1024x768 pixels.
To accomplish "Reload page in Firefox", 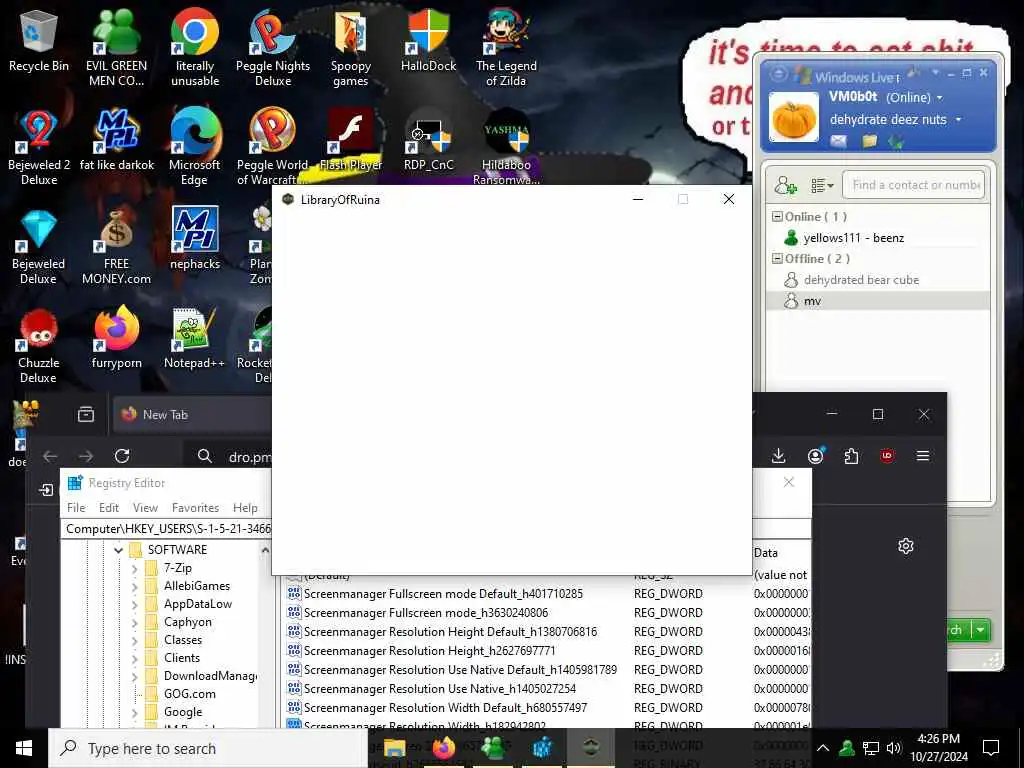I will pos(122,456).
